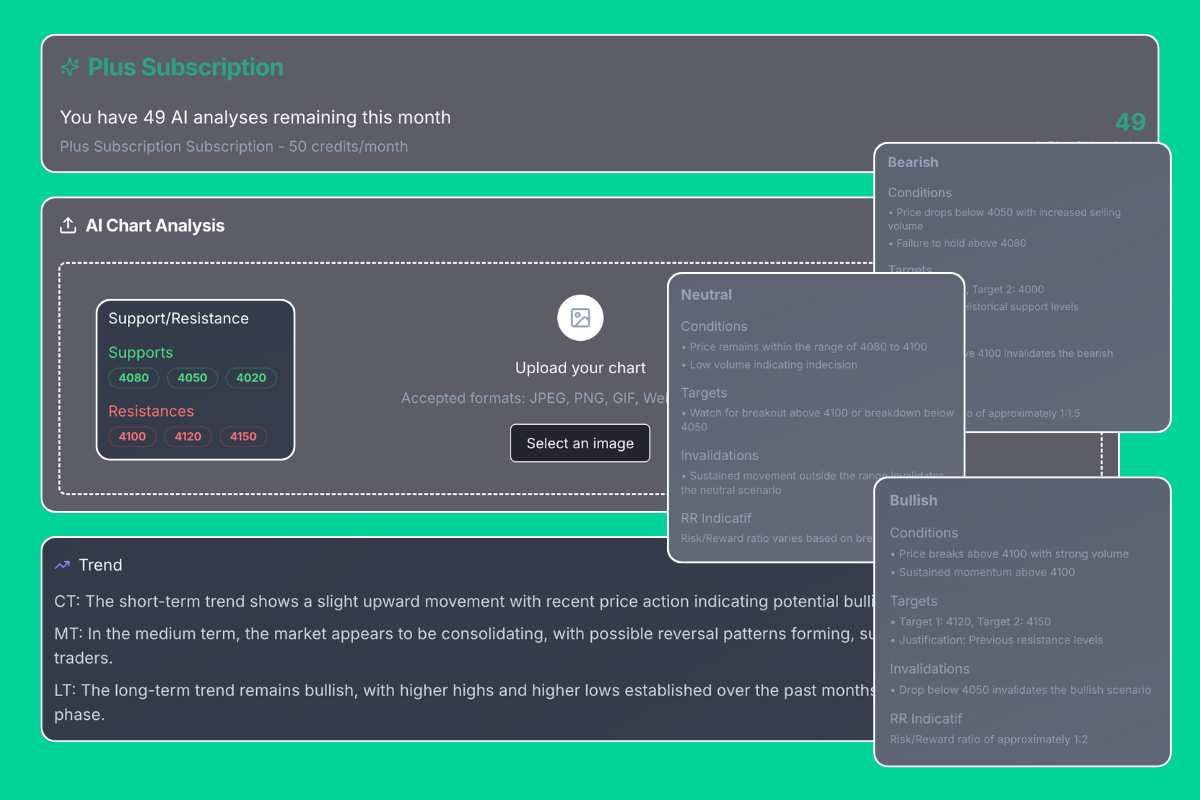Click the image placeholder icon above Upload your chart
This screenshot has height=800, width=1200.
[580, 318]
